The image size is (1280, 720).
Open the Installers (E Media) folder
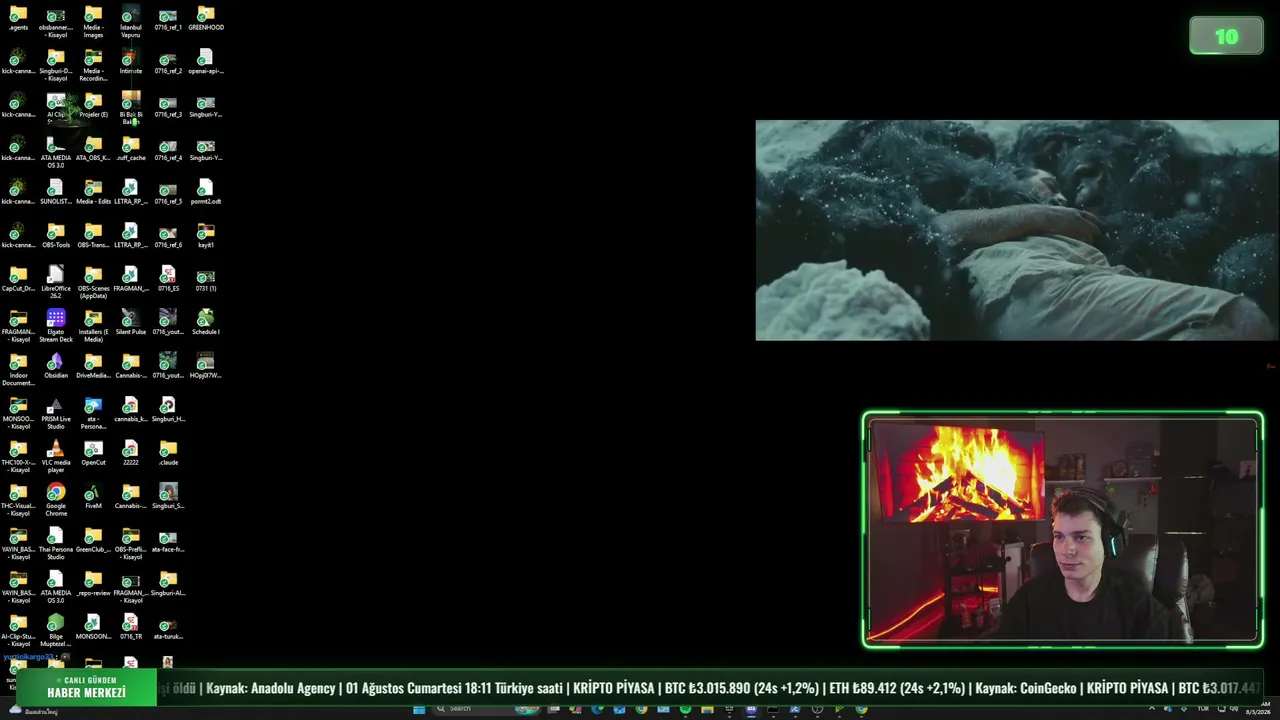pos(93,326)
